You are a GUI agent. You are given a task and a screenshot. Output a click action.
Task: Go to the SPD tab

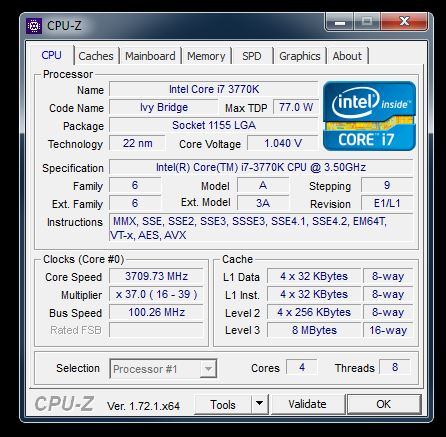252,56
